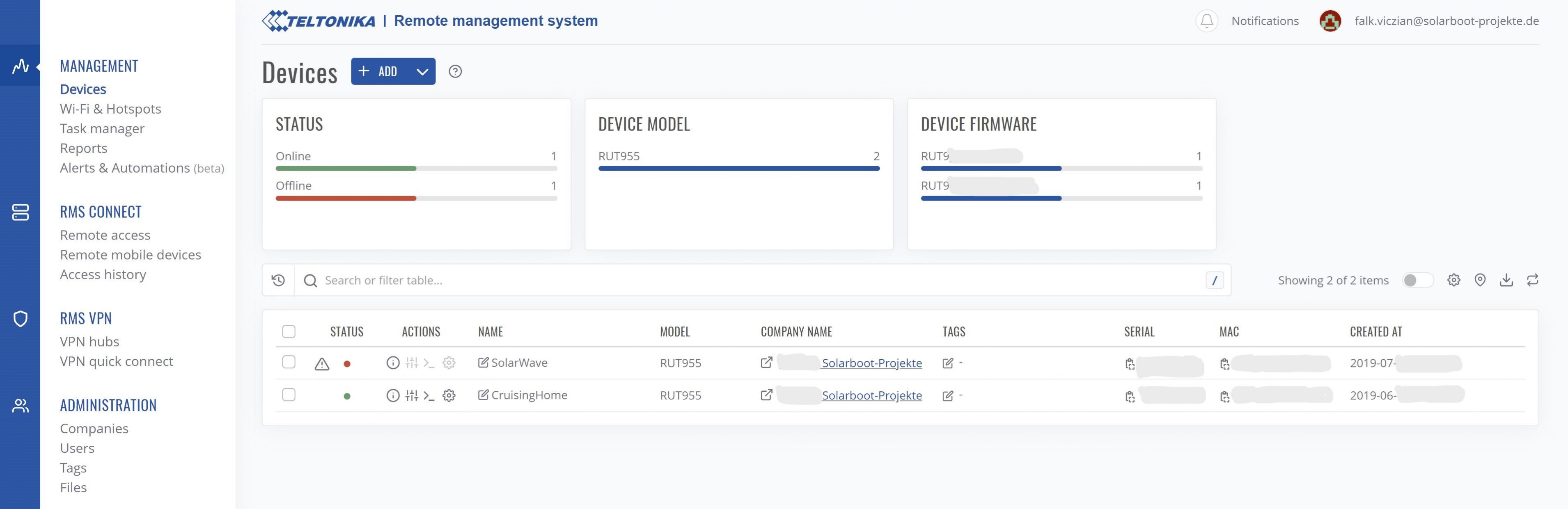The height and width of the screenshot is (509, 1568).
Task: Check the SolarWave row checkbox
Action: (x=289, y=363)
